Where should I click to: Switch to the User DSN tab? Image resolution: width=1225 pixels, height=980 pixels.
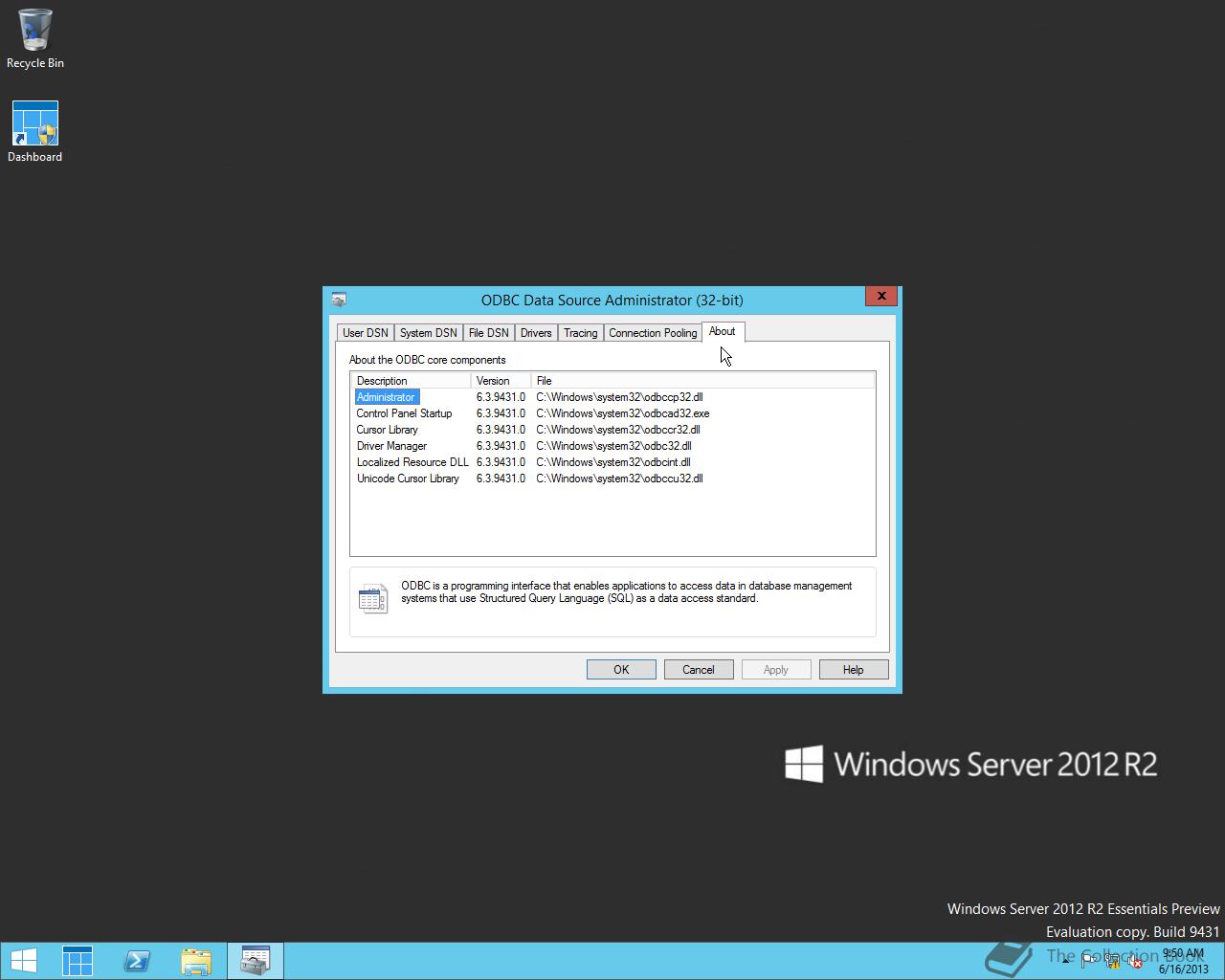(x=366, y=333)
